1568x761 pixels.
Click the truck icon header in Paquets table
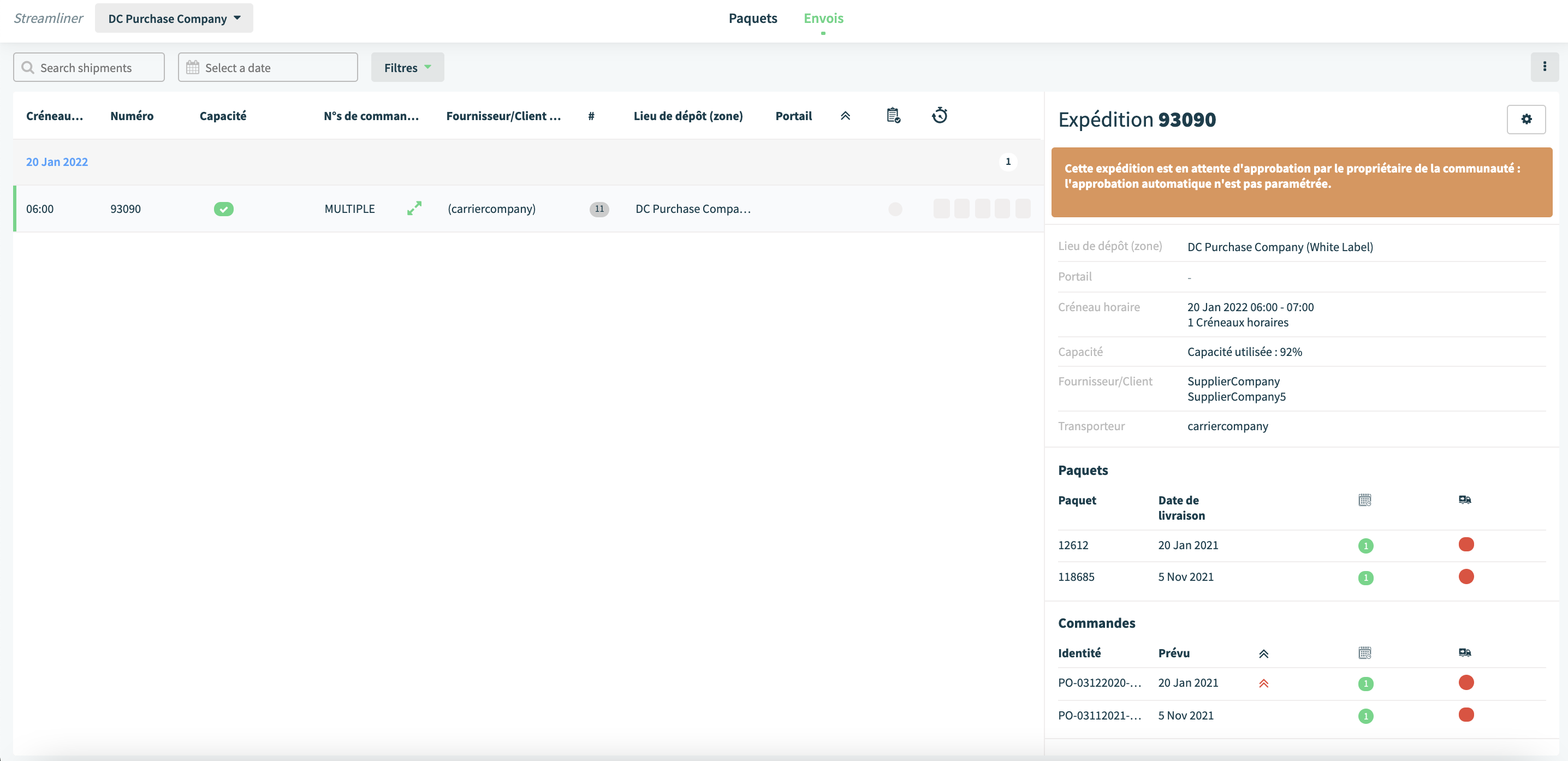tap(1464, 500)
